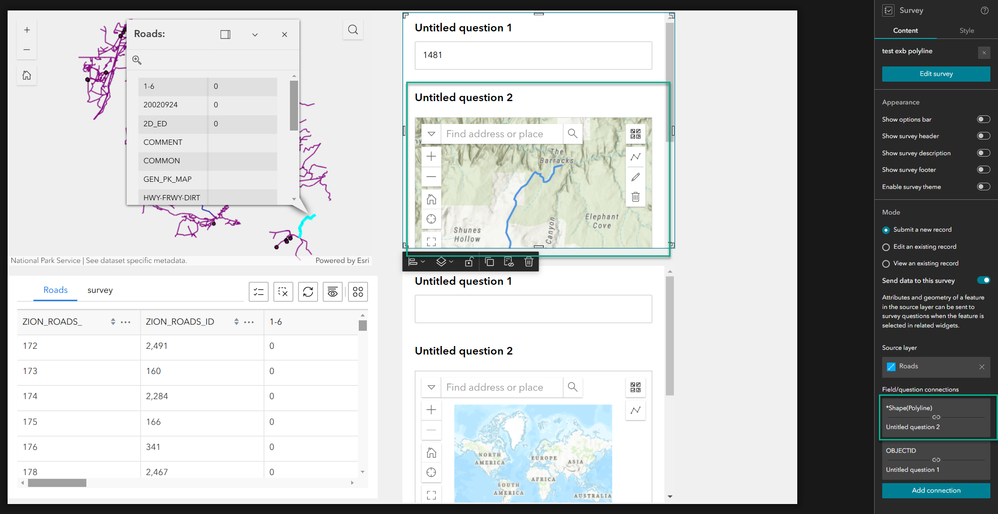Click the barcode scanner icon in survey map
The width and height of the screenshot is (998, 514).
(x=635, y=134)
